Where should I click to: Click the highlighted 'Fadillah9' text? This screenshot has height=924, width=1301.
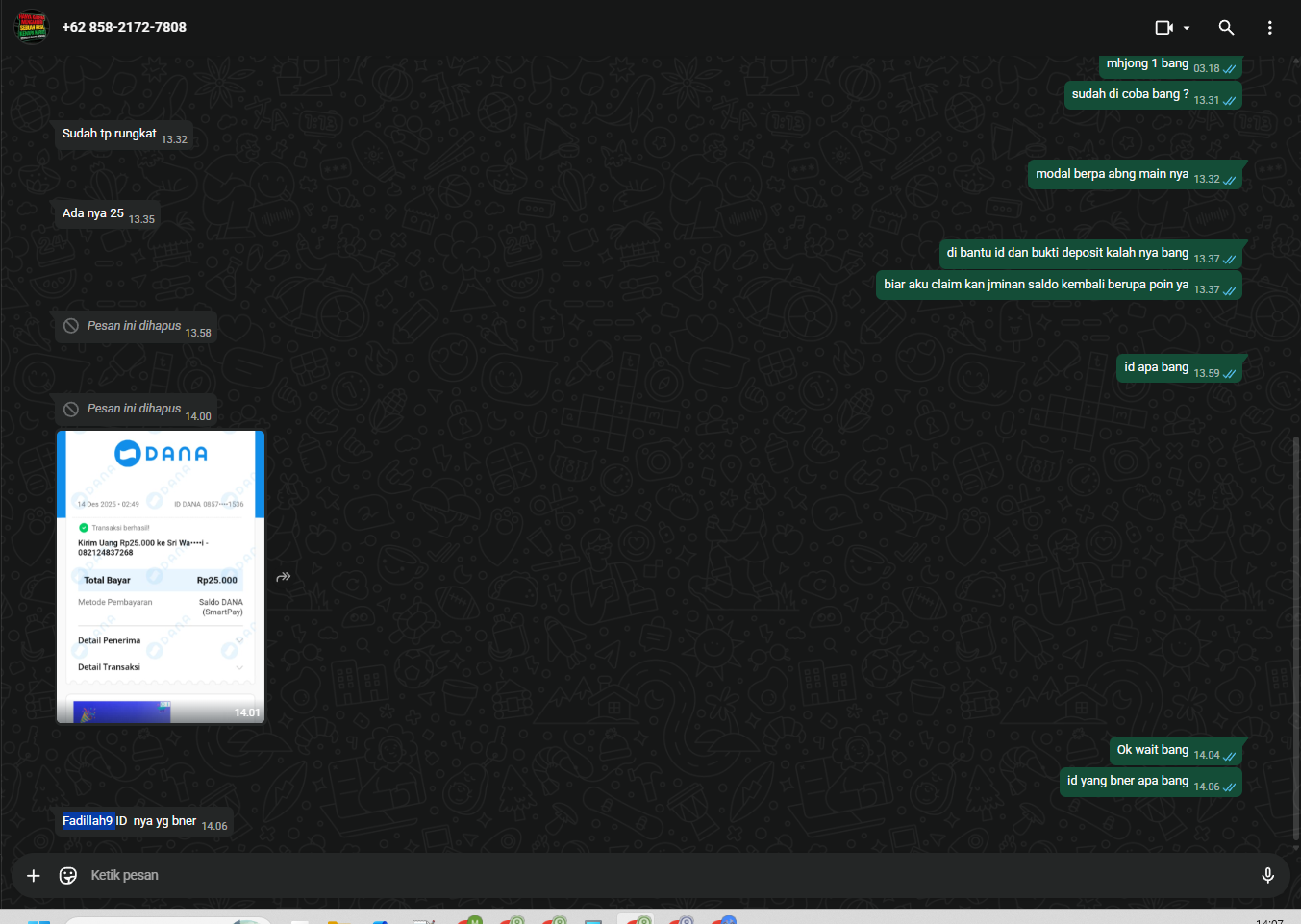pos(88,821)
